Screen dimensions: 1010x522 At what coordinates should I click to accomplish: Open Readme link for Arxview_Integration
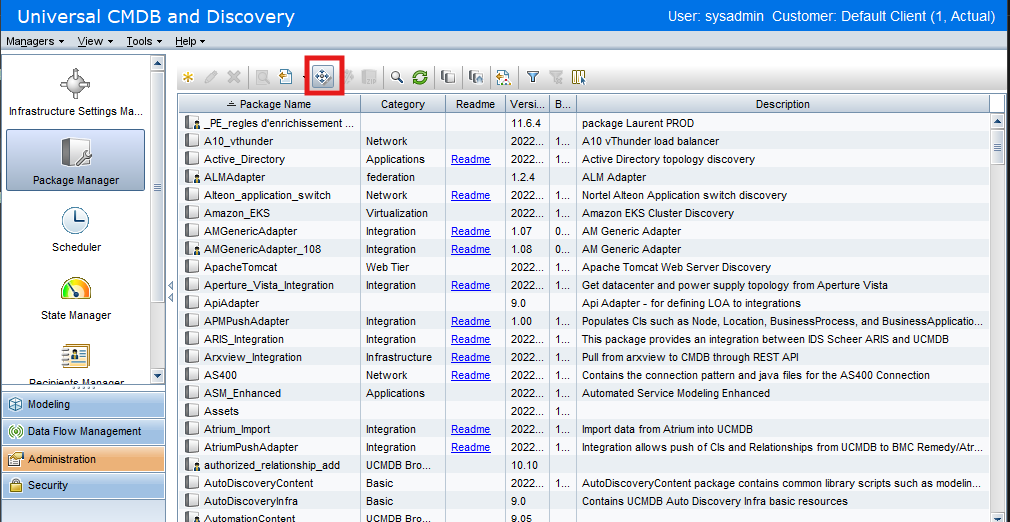coord(470,357)
